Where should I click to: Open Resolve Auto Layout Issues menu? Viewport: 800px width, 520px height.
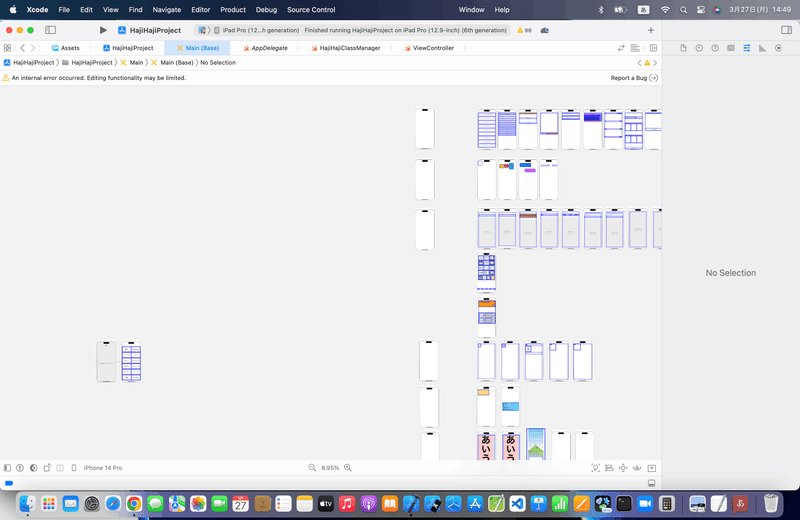(x=637, y=468)
